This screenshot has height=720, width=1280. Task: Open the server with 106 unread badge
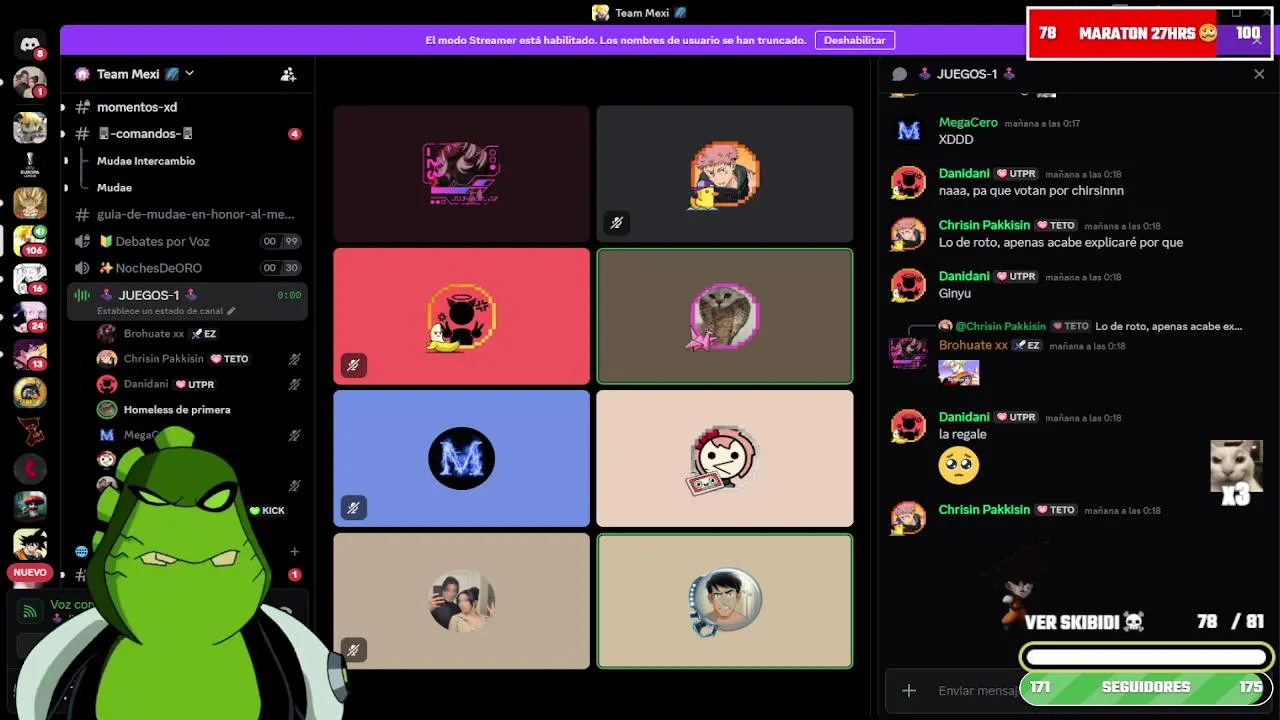point(30,241)
